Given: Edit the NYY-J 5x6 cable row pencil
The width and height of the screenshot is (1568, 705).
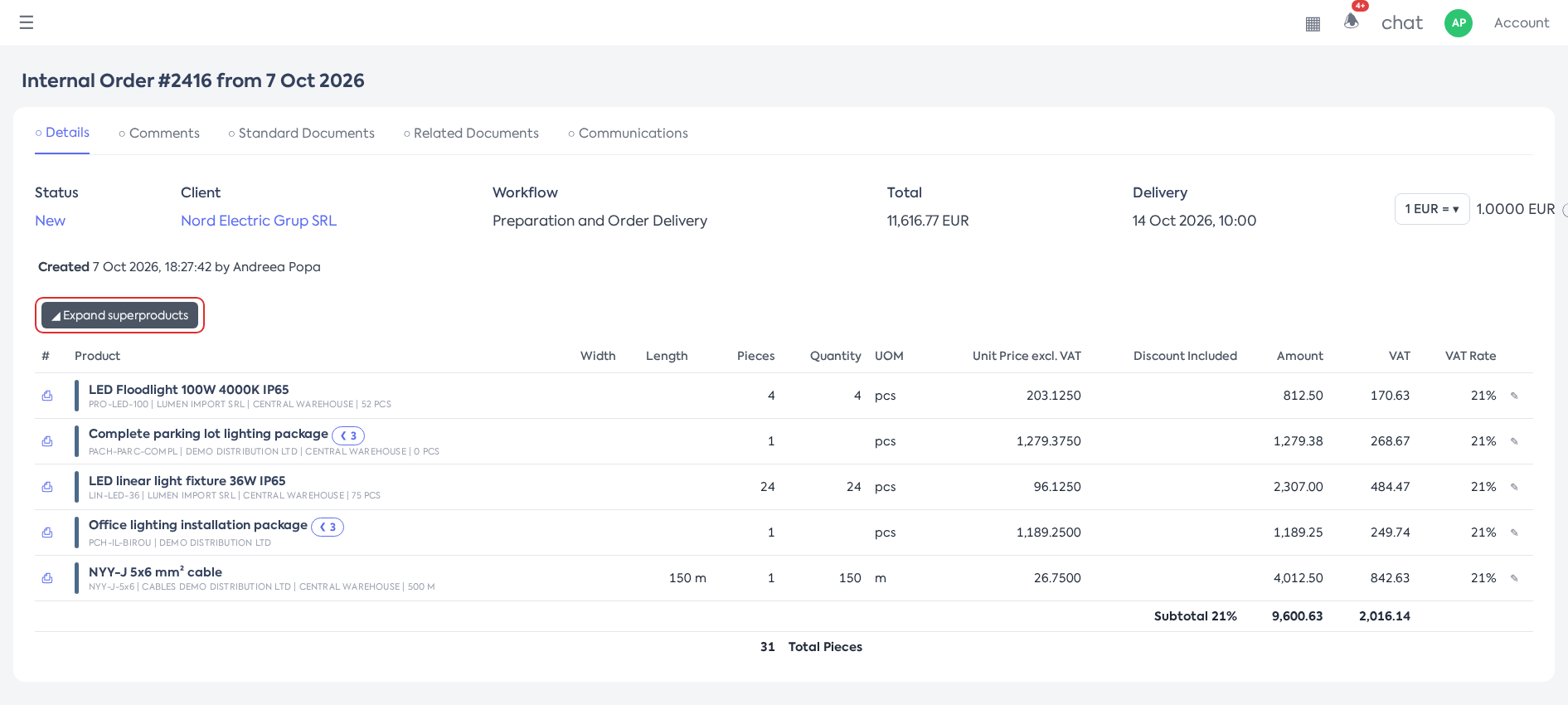Looking at the screenshot, I should point(1514,578).
